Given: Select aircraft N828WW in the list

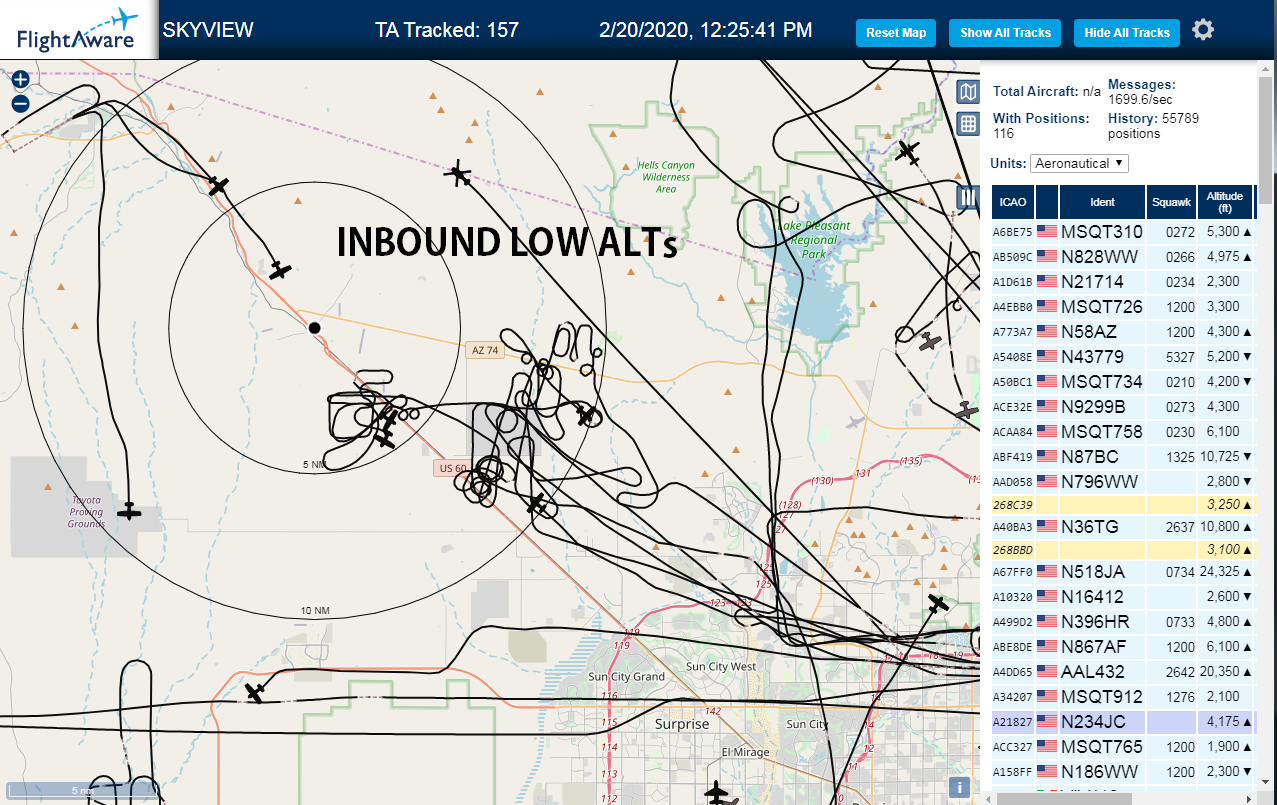Looking at the screenshot, I should click(1123, 257).
